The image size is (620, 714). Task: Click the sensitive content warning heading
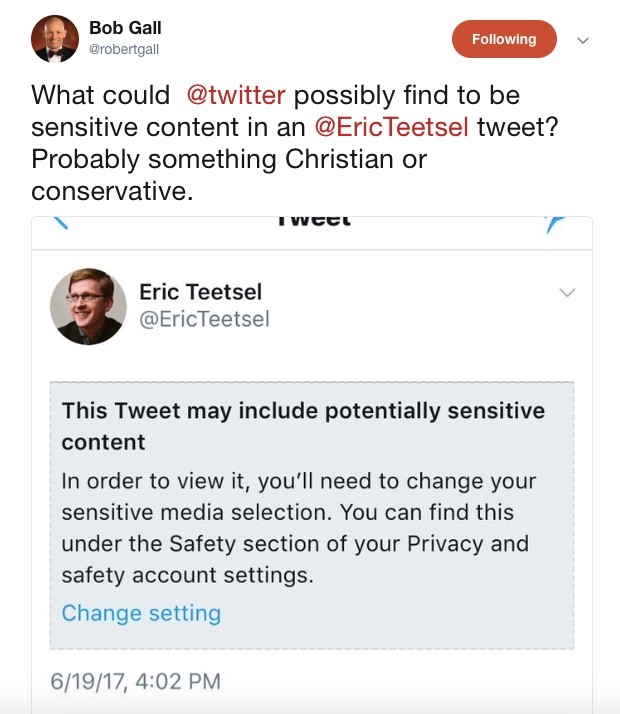coord(302,425)
